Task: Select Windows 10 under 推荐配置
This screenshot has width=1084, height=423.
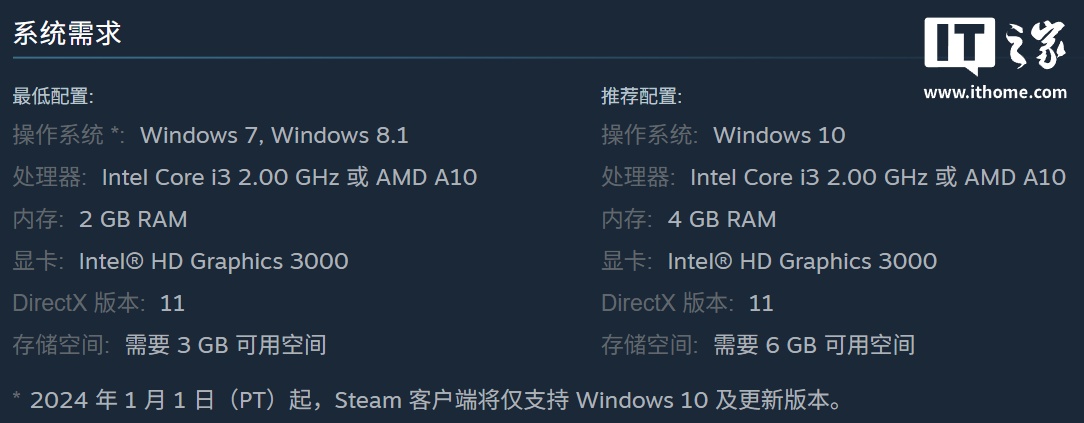Action: tap(779, 135)
